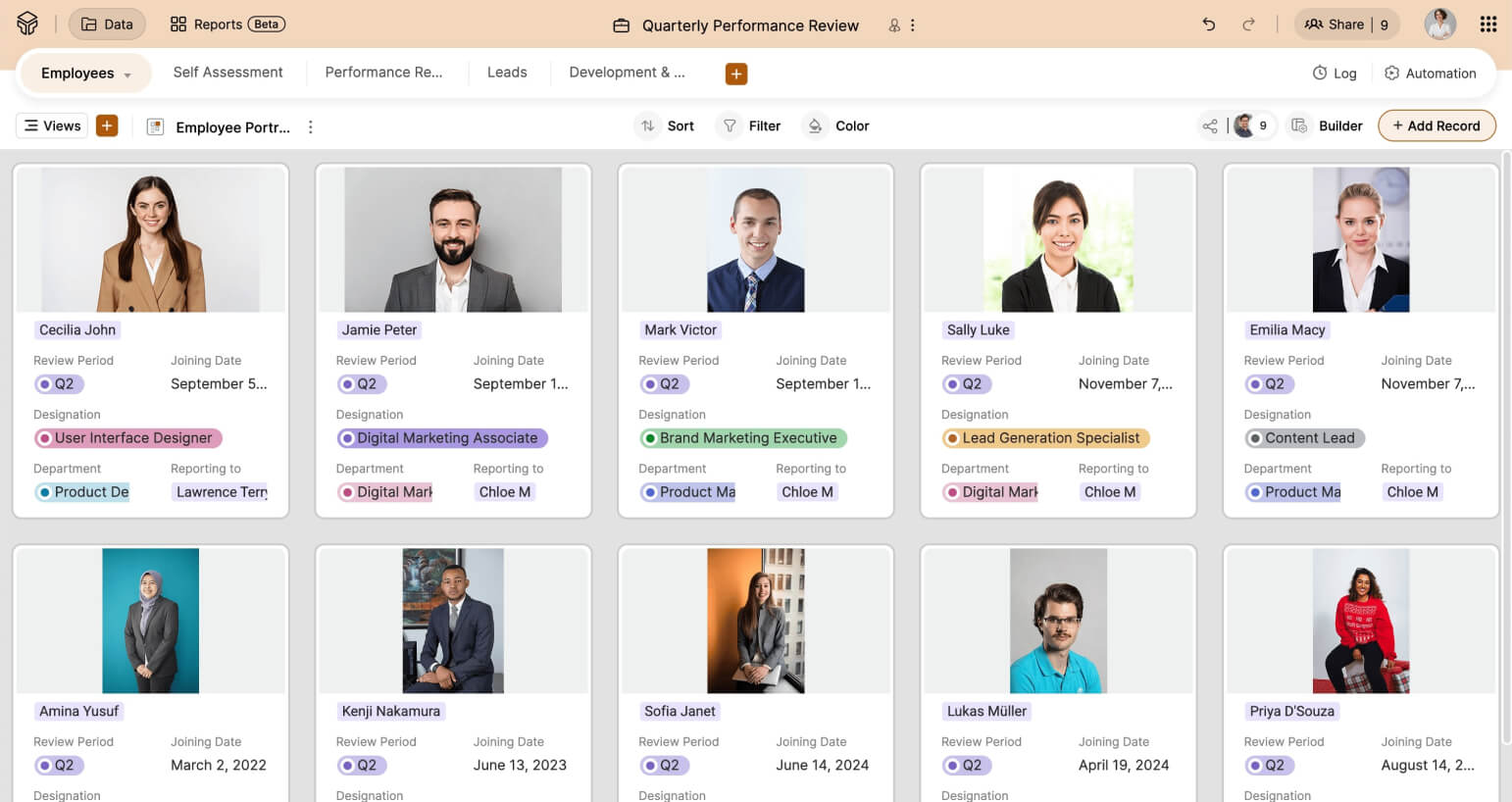Expand the Employees table dropdown arrow

pyautogui.click(x=127, y=75)
